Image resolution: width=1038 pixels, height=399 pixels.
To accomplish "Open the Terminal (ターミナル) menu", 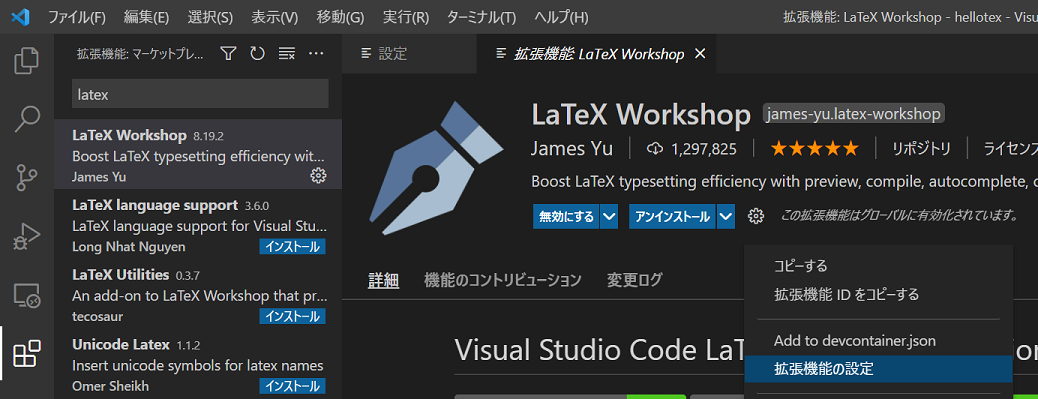I will click(481, 17).
